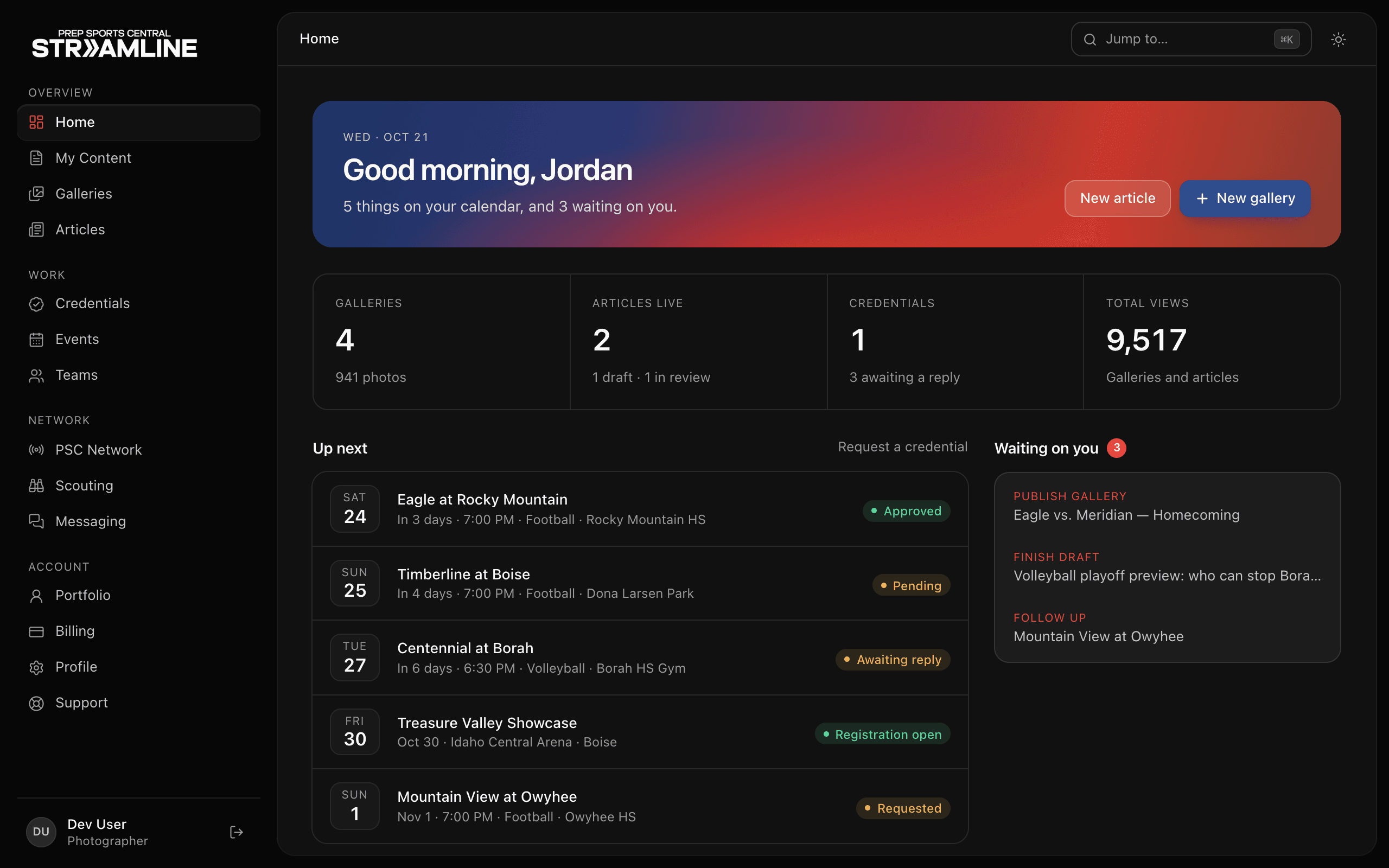This screenshot has width=1389, height=868.
Task: Create a New gallery
Action: coord(1245,198)
